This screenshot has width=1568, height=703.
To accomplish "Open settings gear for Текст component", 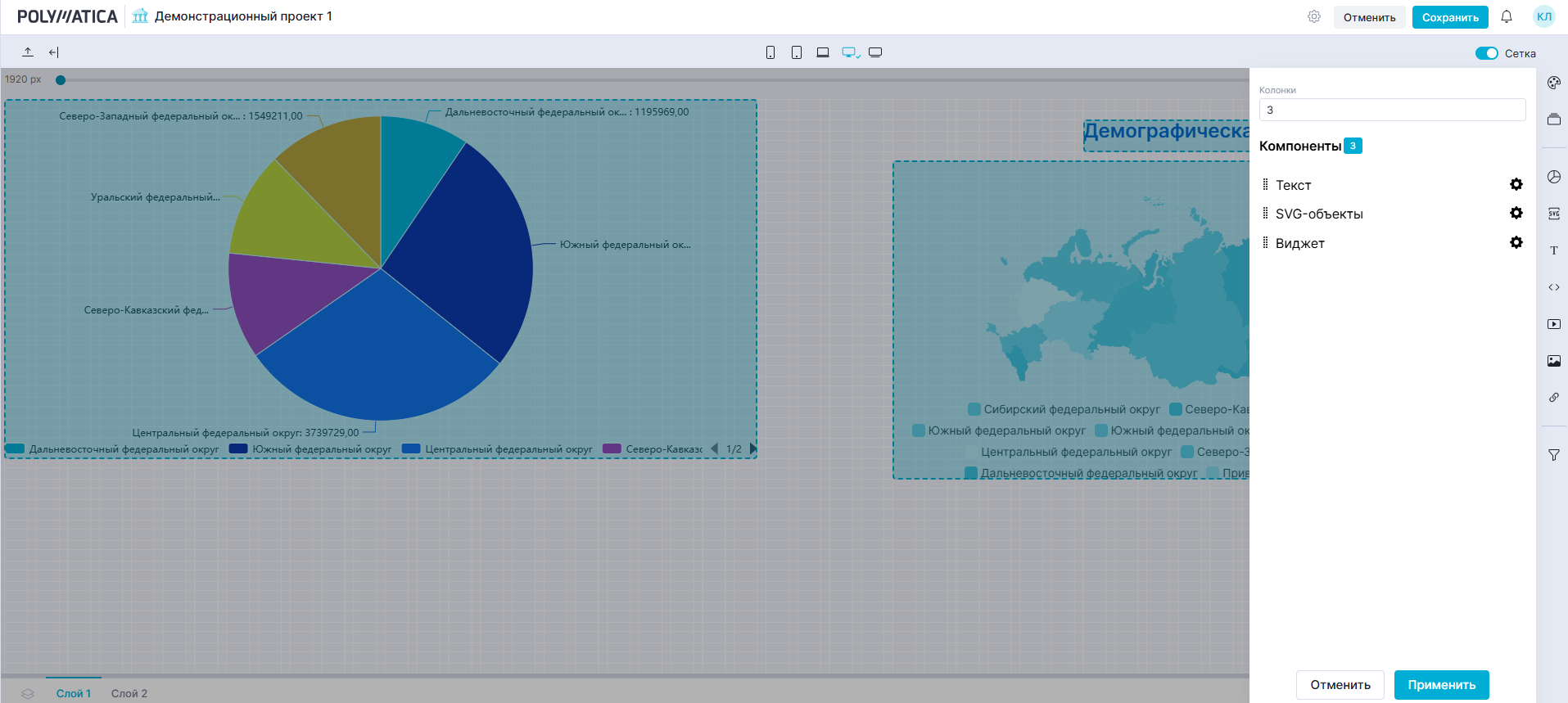I will 1516,185.
